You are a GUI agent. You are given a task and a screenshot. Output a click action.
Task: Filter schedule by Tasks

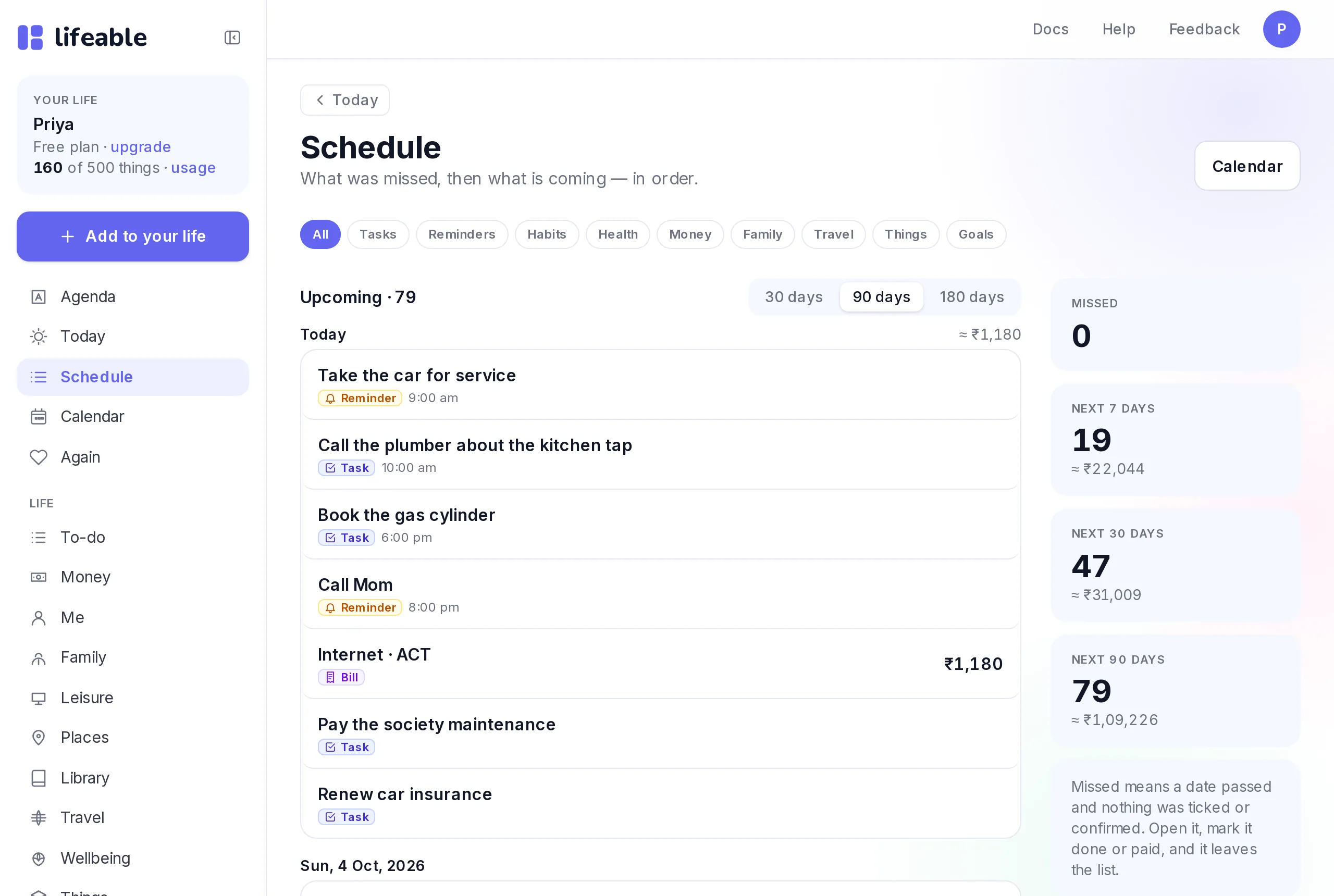378,234
